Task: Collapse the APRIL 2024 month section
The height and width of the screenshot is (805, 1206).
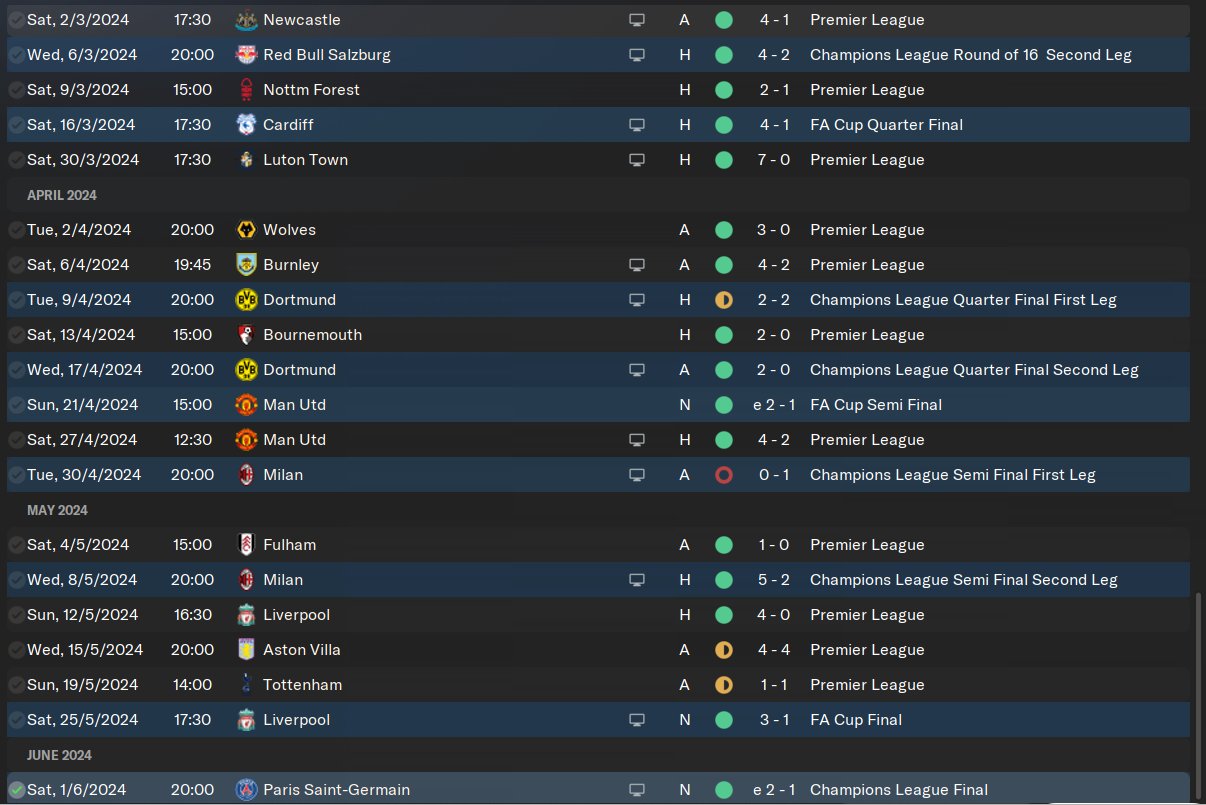Action: tap(62, 195)
